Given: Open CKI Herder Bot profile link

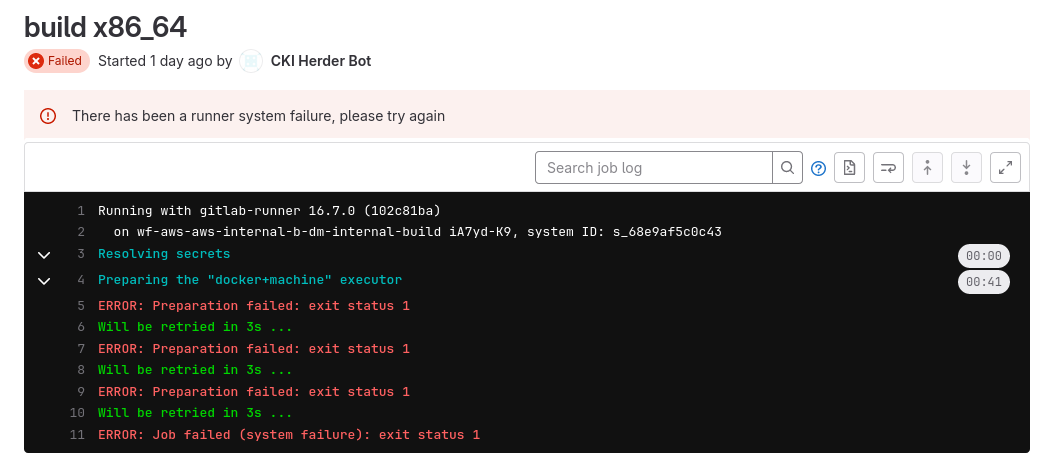Looking at the screenshot, I should pyautogui.click(x=321, y=61).
